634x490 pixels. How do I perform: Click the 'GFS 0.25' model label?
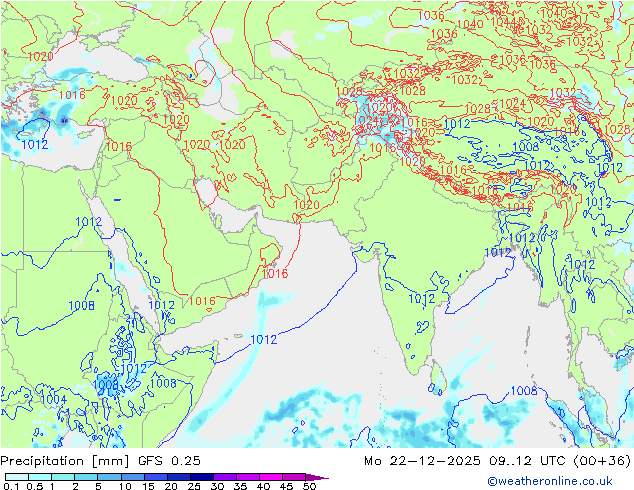pos(169,461)
